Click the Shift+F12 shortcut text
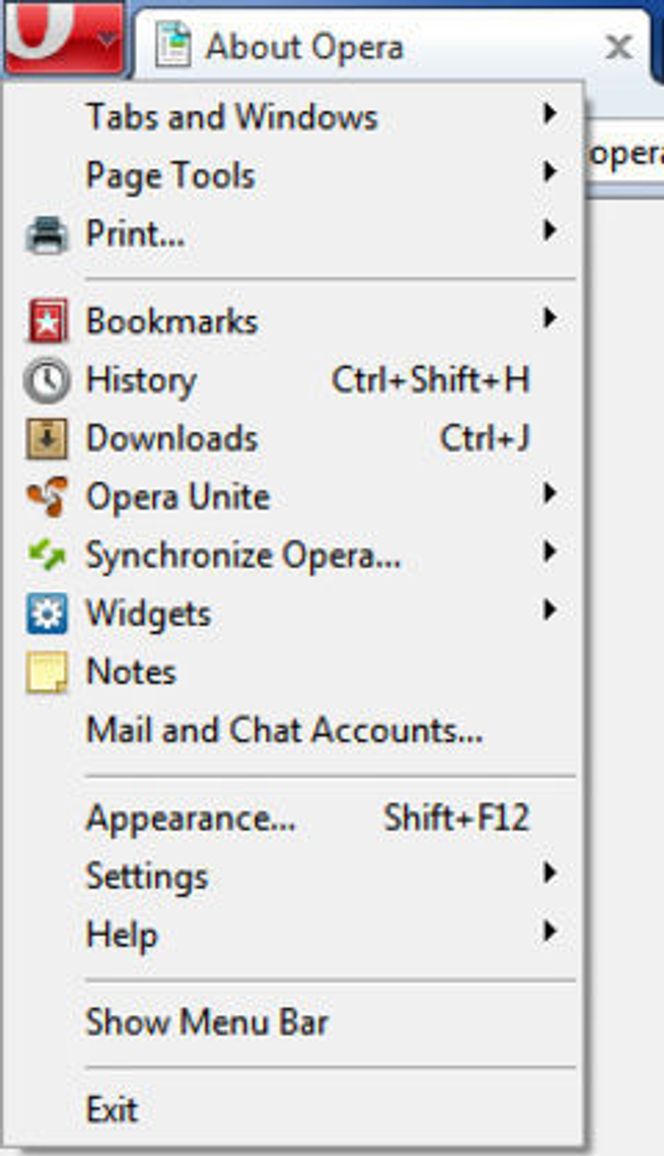 [456, 818]
